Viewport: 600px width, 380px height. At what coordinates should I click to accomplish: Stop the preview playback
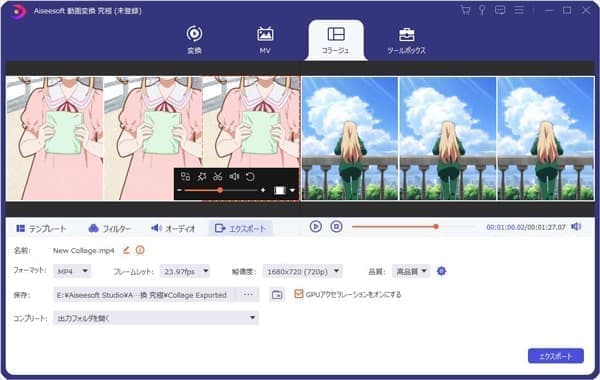[336, 227]
